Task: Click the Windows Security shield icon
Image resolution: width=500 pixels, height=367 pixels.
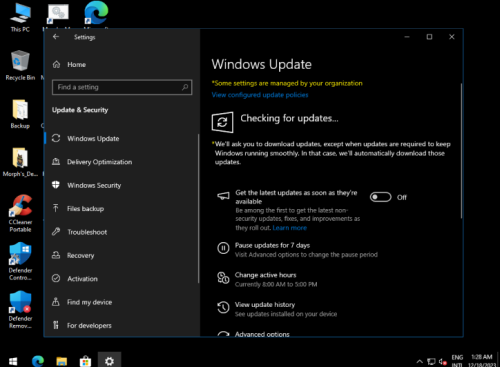Action: tap(56, 185)
